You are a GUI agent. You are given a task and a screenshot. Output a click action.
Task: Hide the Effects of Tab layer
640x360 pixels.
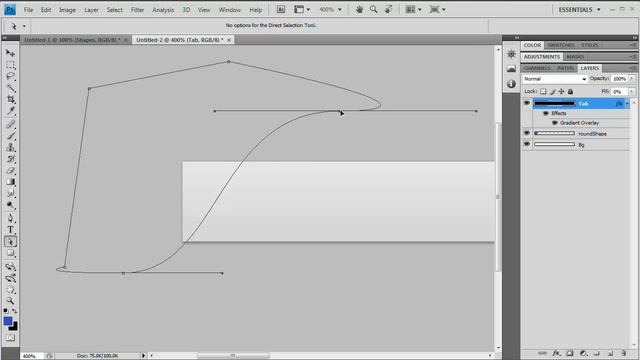[x=546, y=113]
